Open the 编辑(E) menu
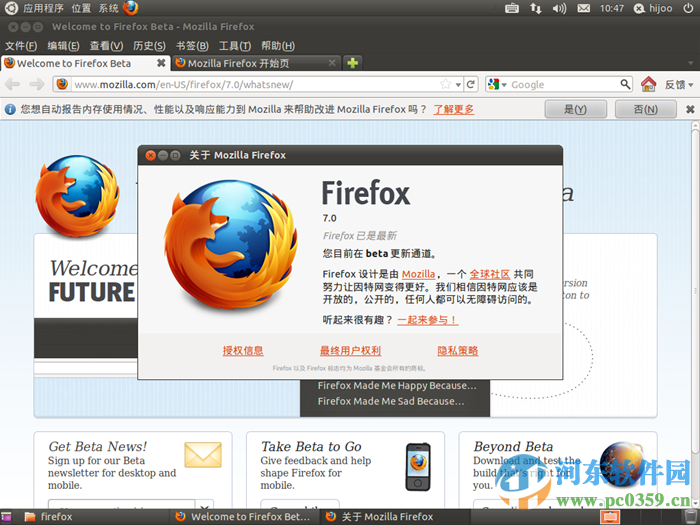The height and width of the screenshot is (525, 700). (x=63, y=46)
